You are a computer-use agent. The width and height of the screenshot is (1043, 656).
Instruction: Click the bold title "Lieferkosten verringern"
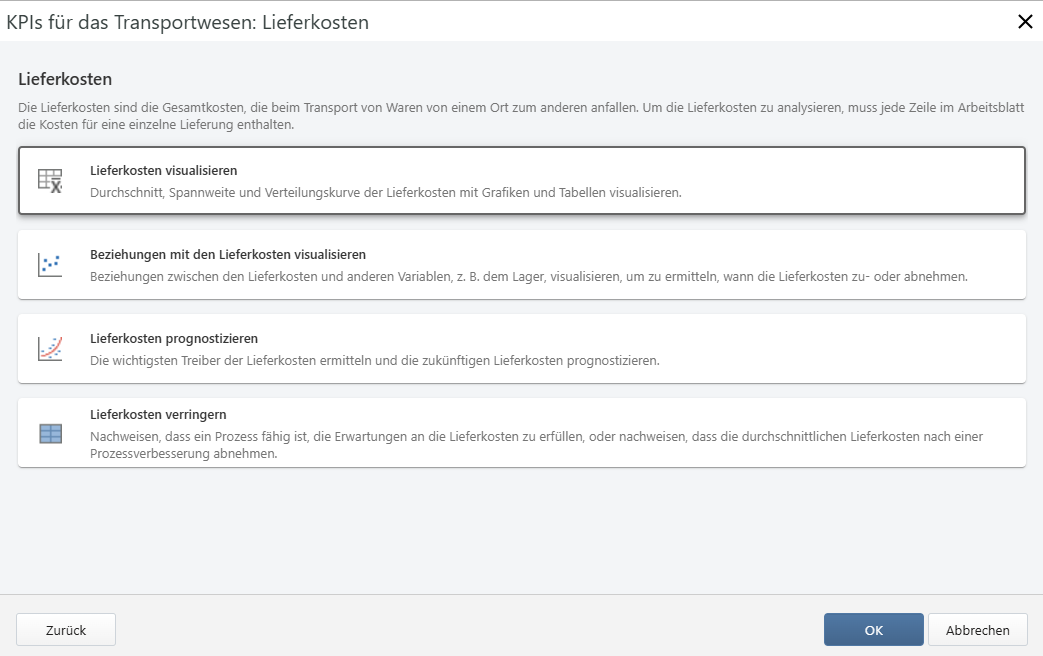click(x=159, y=414)
